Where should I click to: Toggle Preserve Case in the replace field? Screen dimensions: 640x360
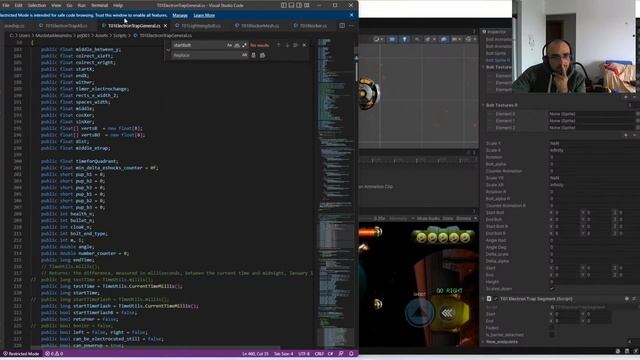click(x=244, y=55)
